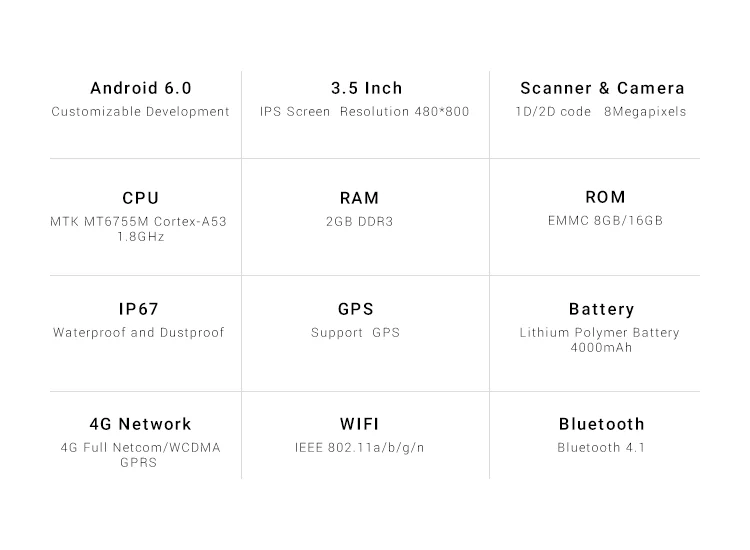The image size is (750, 550).
Task: Click the IP67 heading
Action: [x=138, y=309]
